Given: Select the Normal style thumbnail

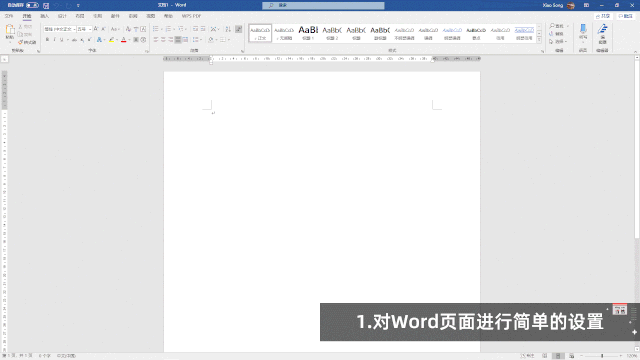Looking at the screenshot, I should (260, 33).
